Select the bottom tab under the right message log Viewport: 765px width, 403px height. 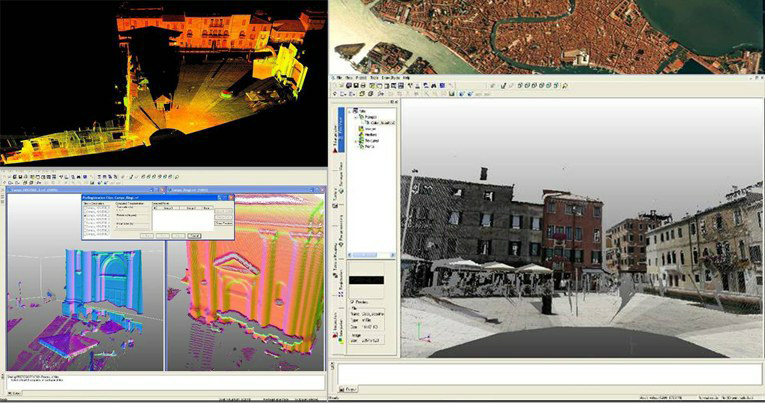[348, 389]
